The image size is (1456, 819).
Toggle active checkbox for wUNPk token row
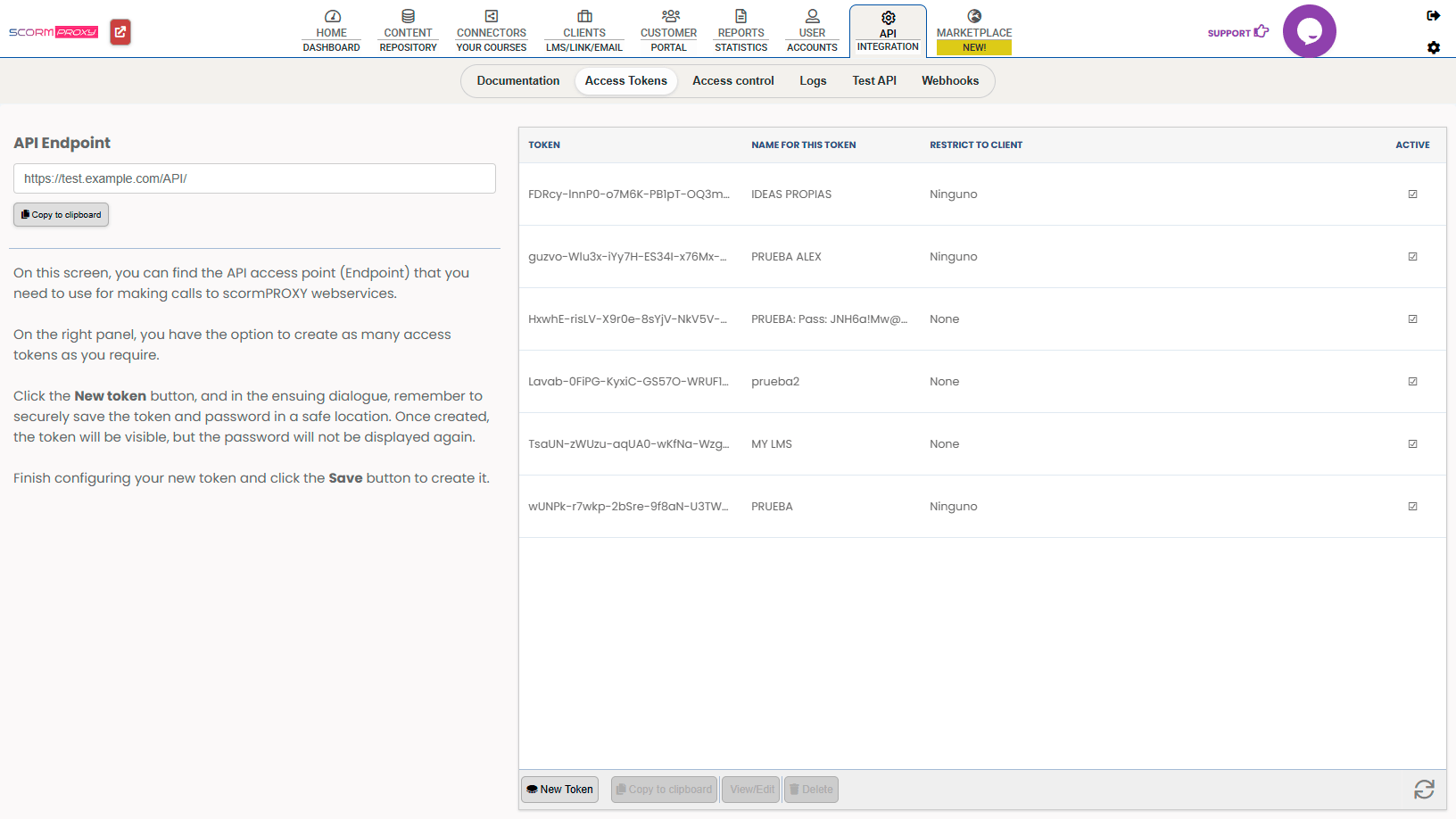(1412, 506)
